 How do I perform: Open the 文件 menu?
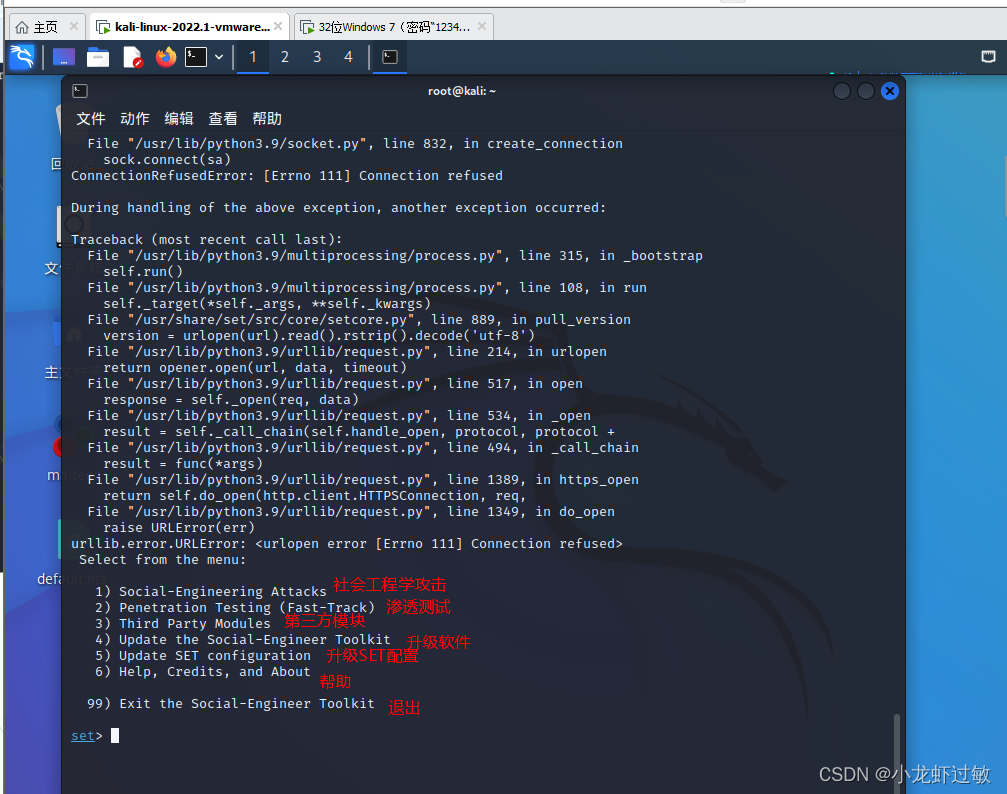point(90,118)
